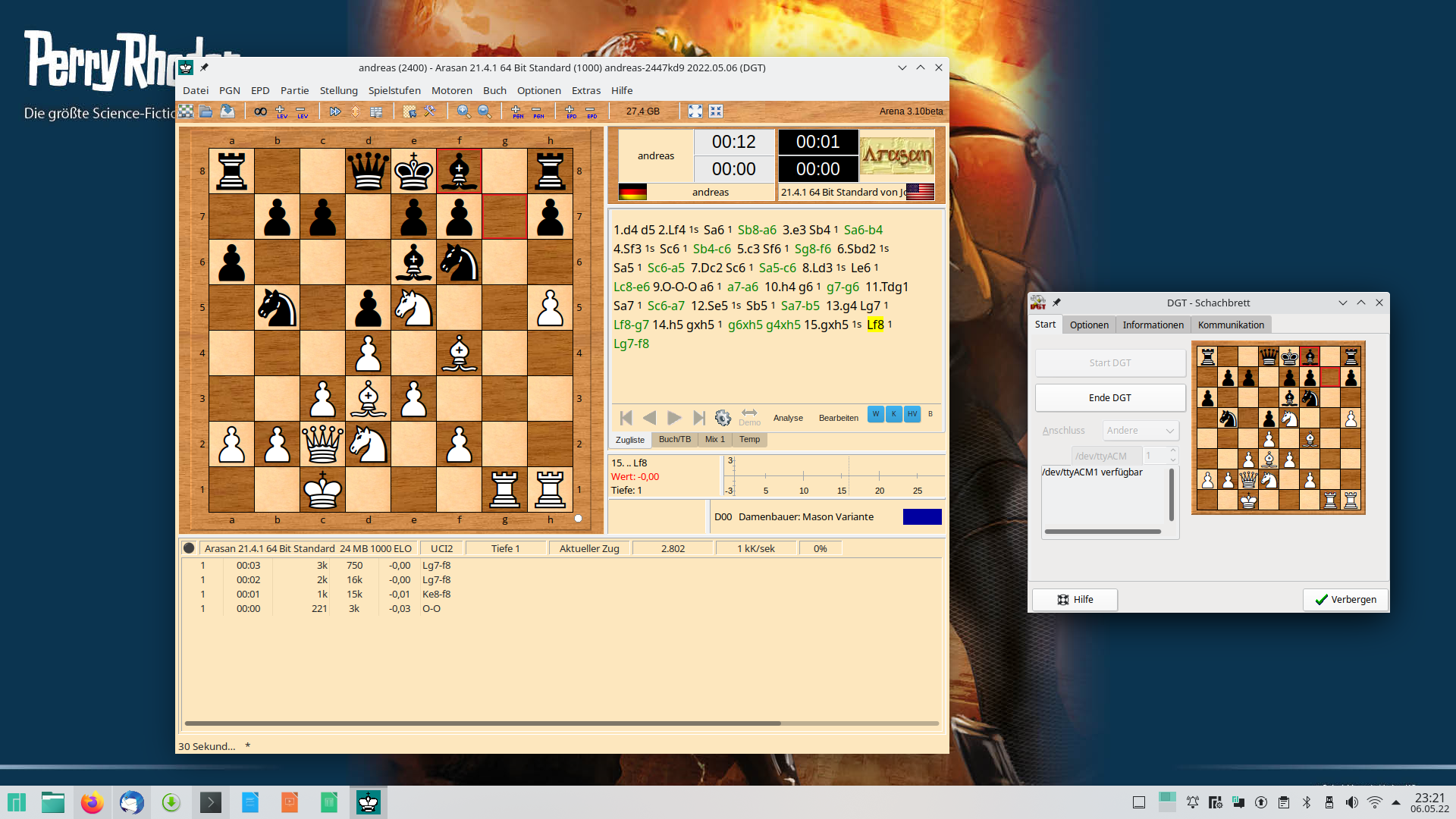Viewport: 1456px width, 819px height.
Task: Click the set up position board icon
Action: point(410,111)
